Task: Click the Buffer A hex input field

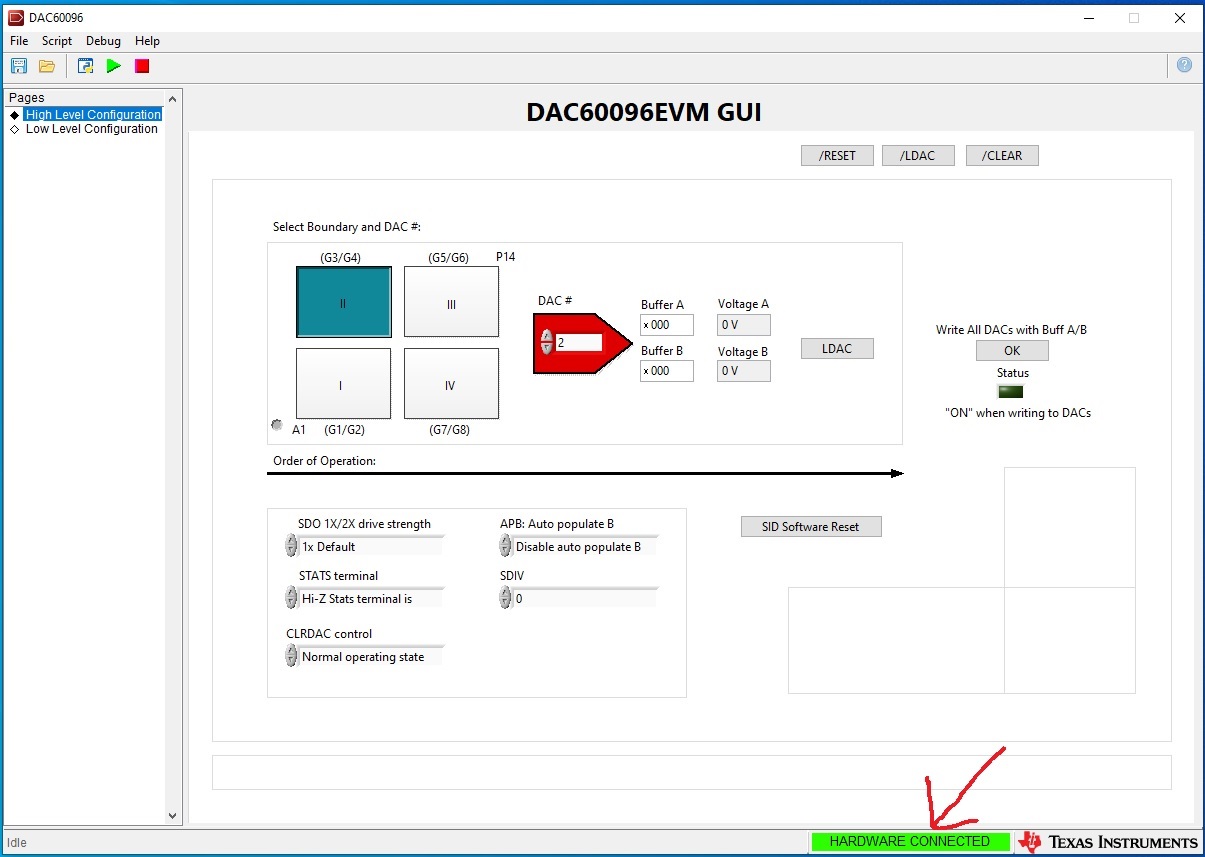Action: click(x=667, y=325)
